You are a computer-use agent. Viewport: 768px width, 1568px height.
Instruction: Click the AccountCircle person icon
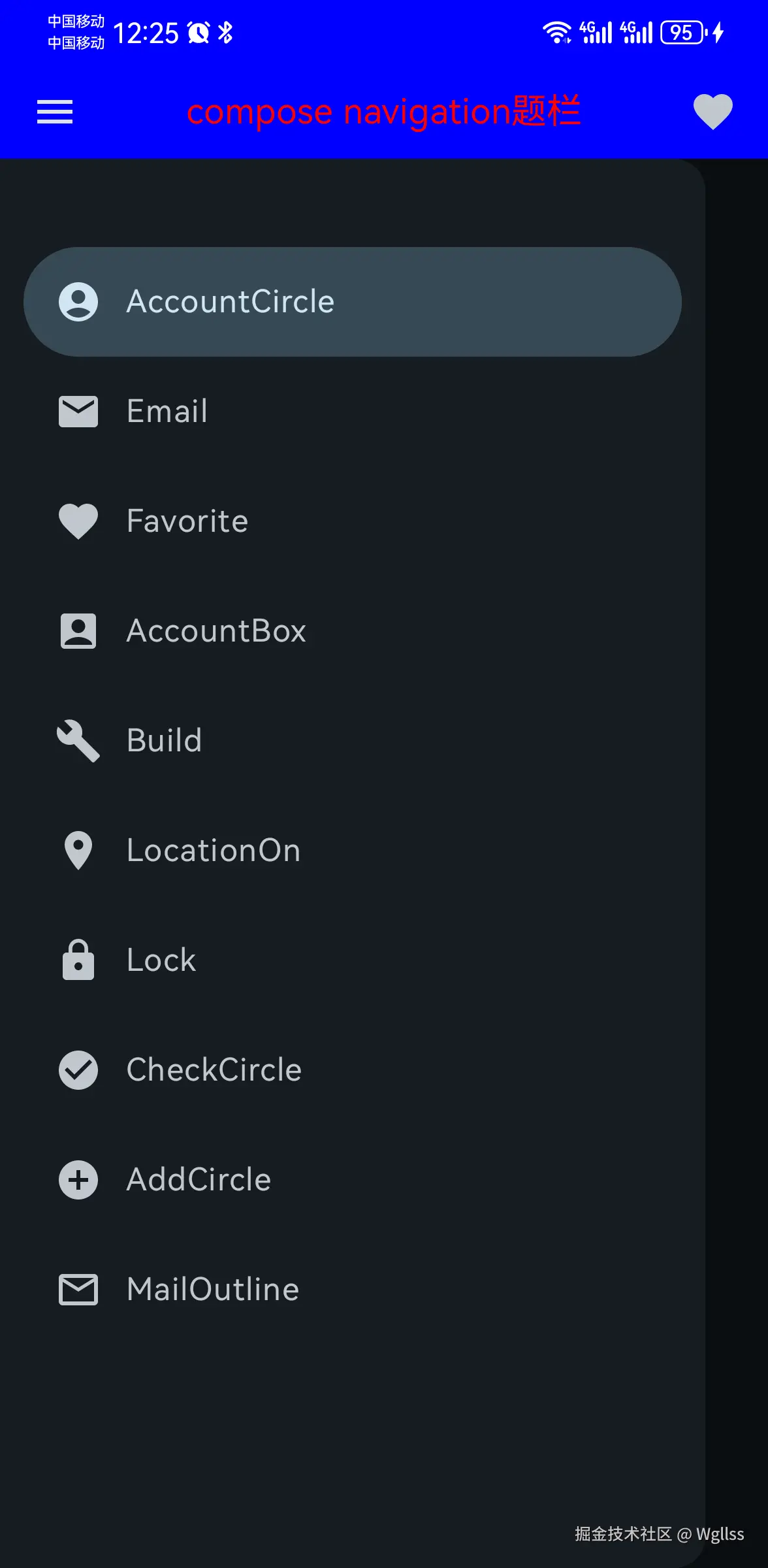78,302
